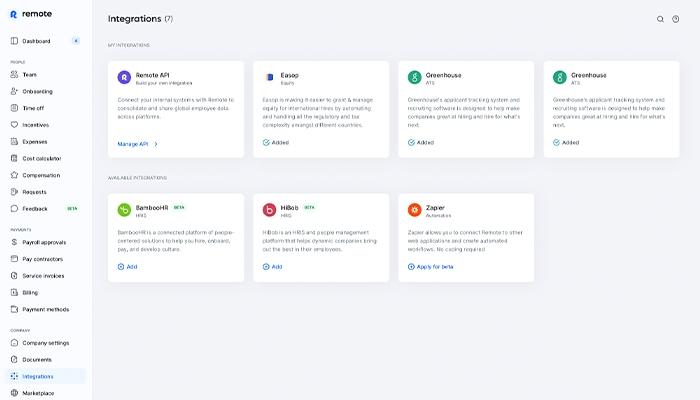Image resolution: width=700 pixels, height=400 pixels.
Task: Click the Pay contractors icon
Action: [x=14, y=259]
